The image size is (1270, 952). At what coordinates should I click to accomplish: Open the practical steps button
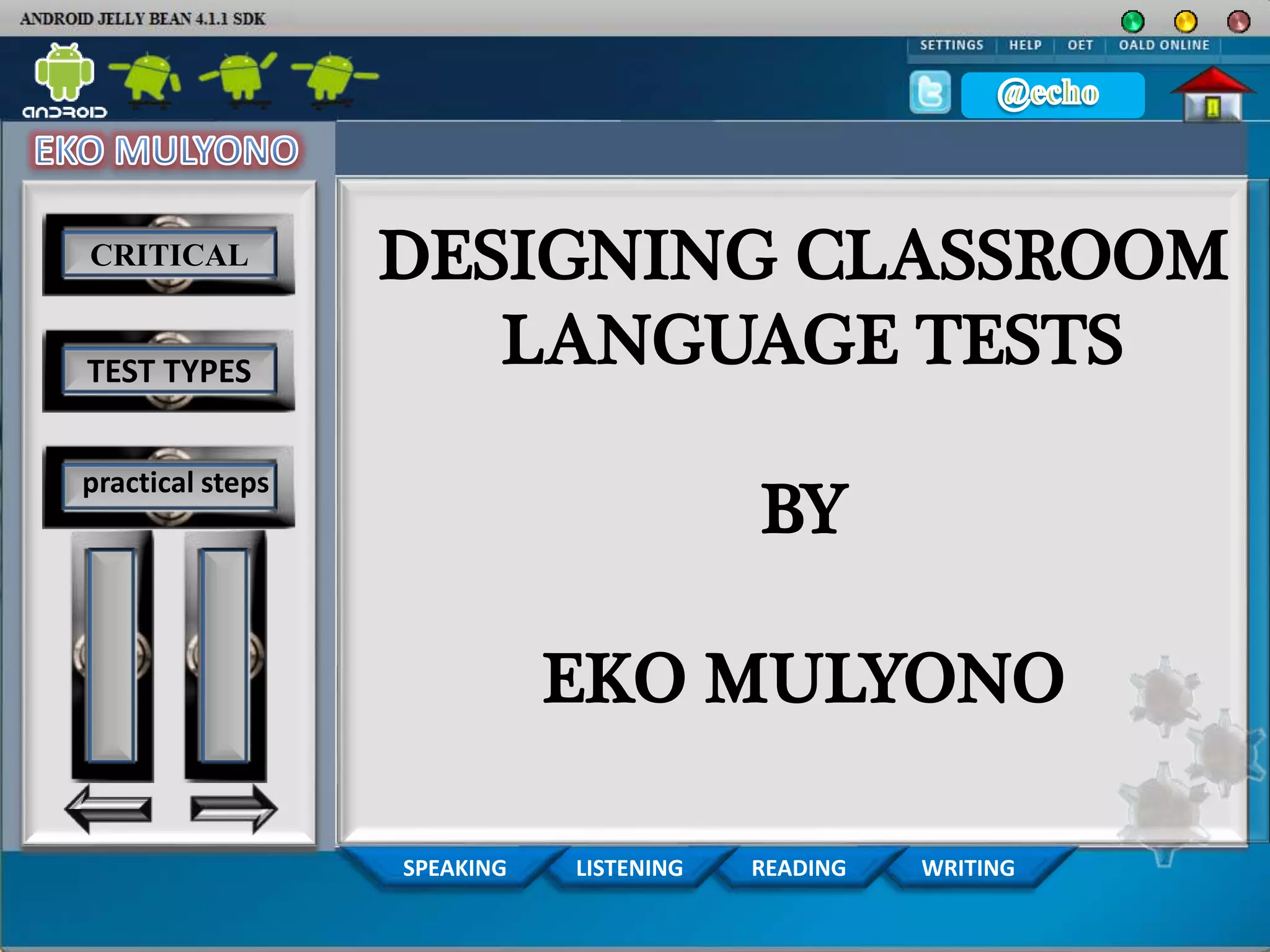169,487
